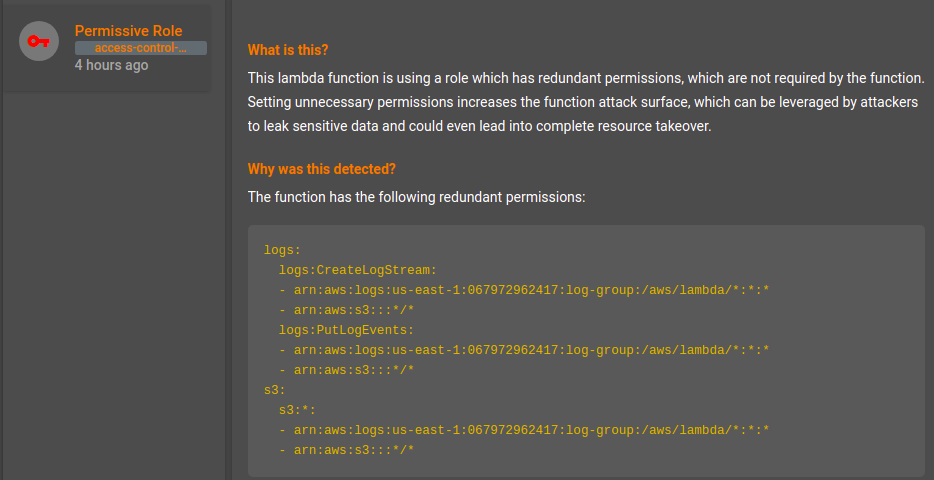
Task: Click the access-control tag badge
Action: [141, 48]
